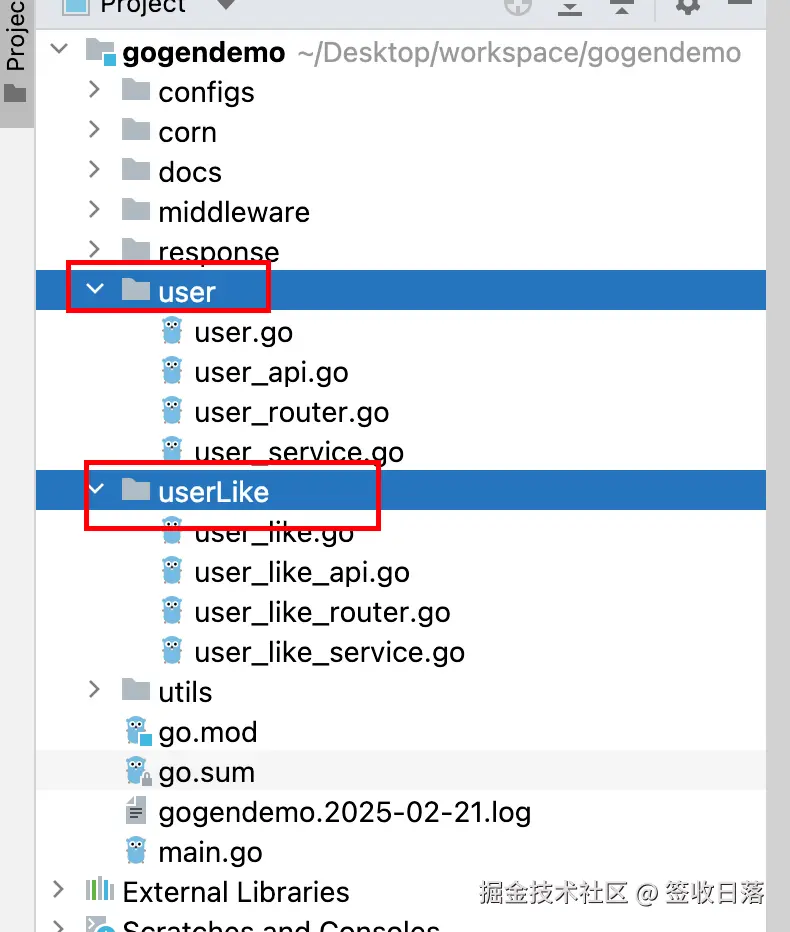Select user_like_service.go in the tree
790x932 pixels.
pos(329,652)
